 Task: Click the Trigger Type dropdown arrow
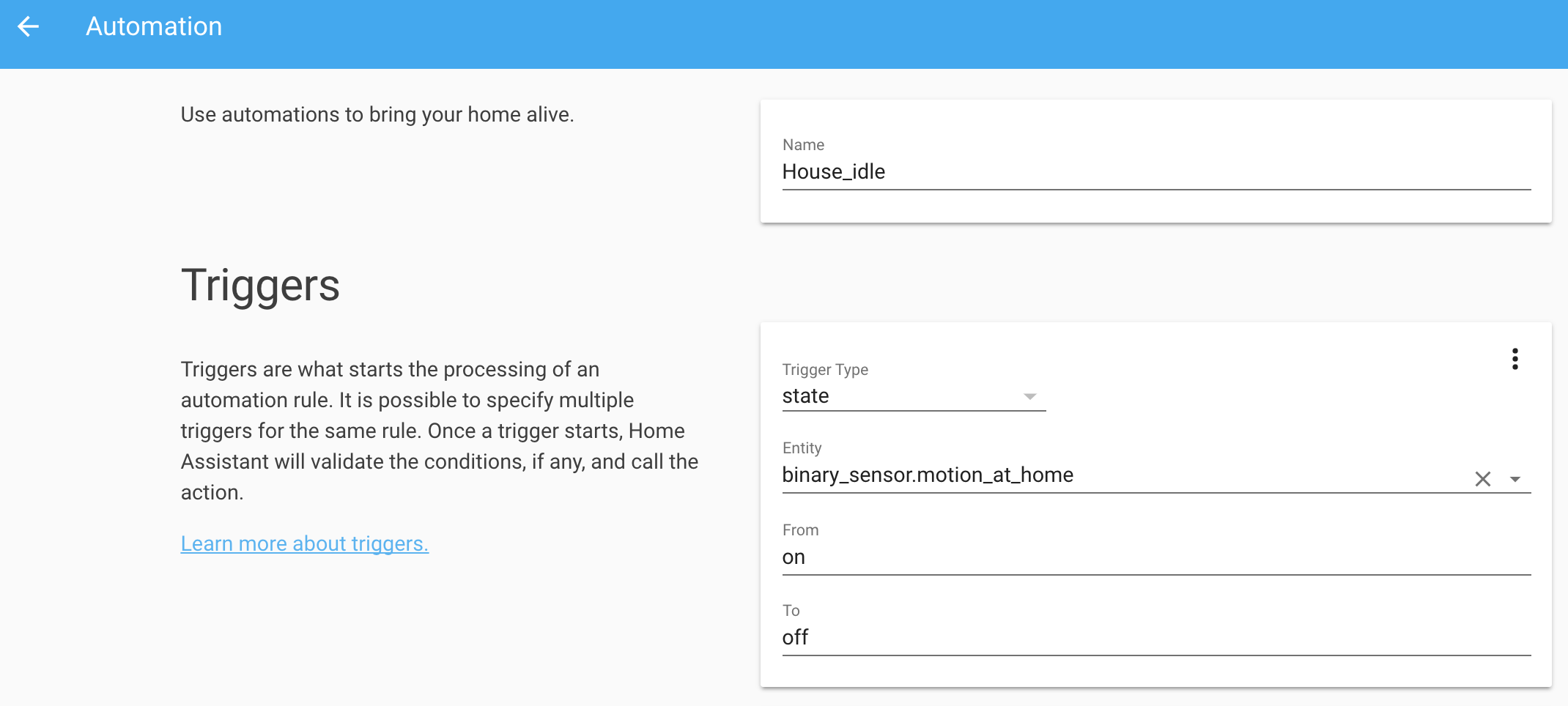1029,396
